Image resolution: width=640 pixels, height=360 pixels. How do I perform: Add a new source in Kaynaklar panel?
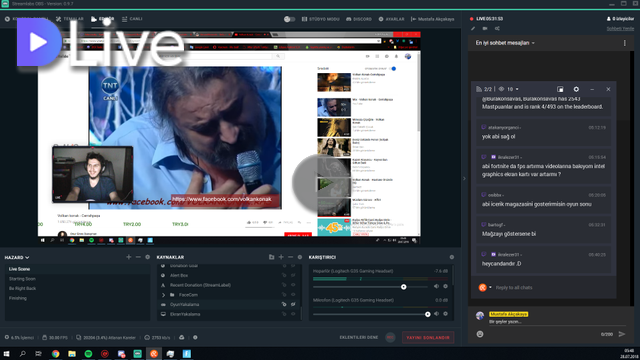(x=281, y=257)
